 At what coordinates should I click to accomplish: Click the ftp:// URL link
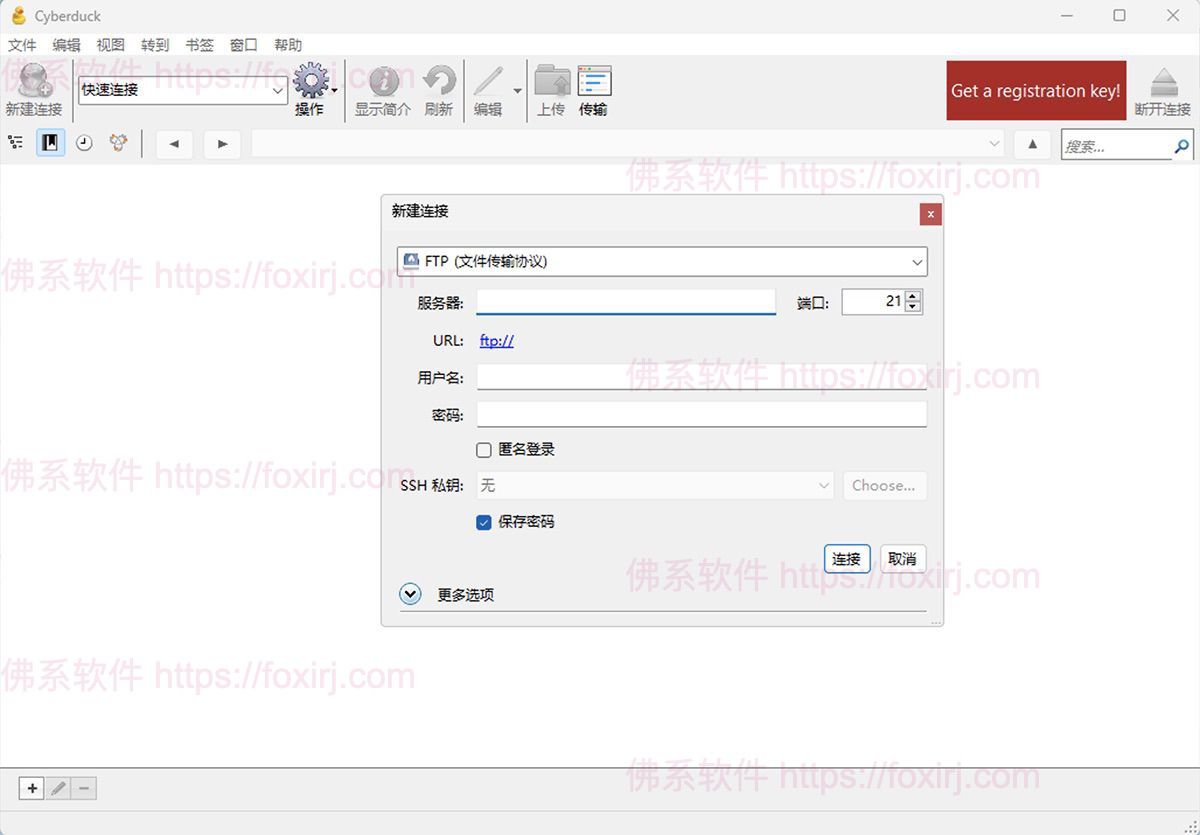click(497, 340)
